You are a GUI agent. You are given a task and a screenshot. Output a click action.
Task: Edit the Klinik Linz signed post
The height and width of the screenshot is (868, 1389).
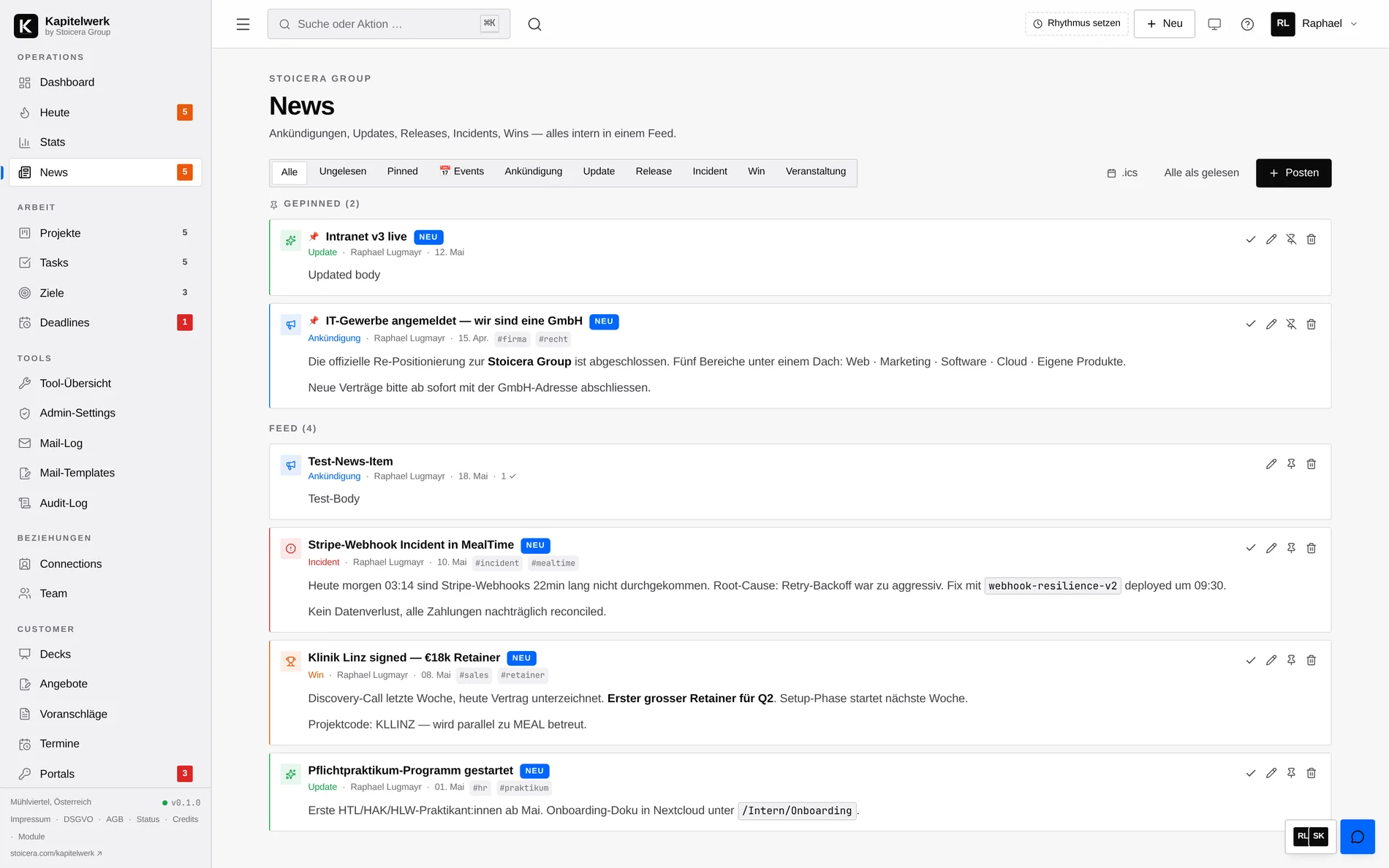tap(1271, 660)
